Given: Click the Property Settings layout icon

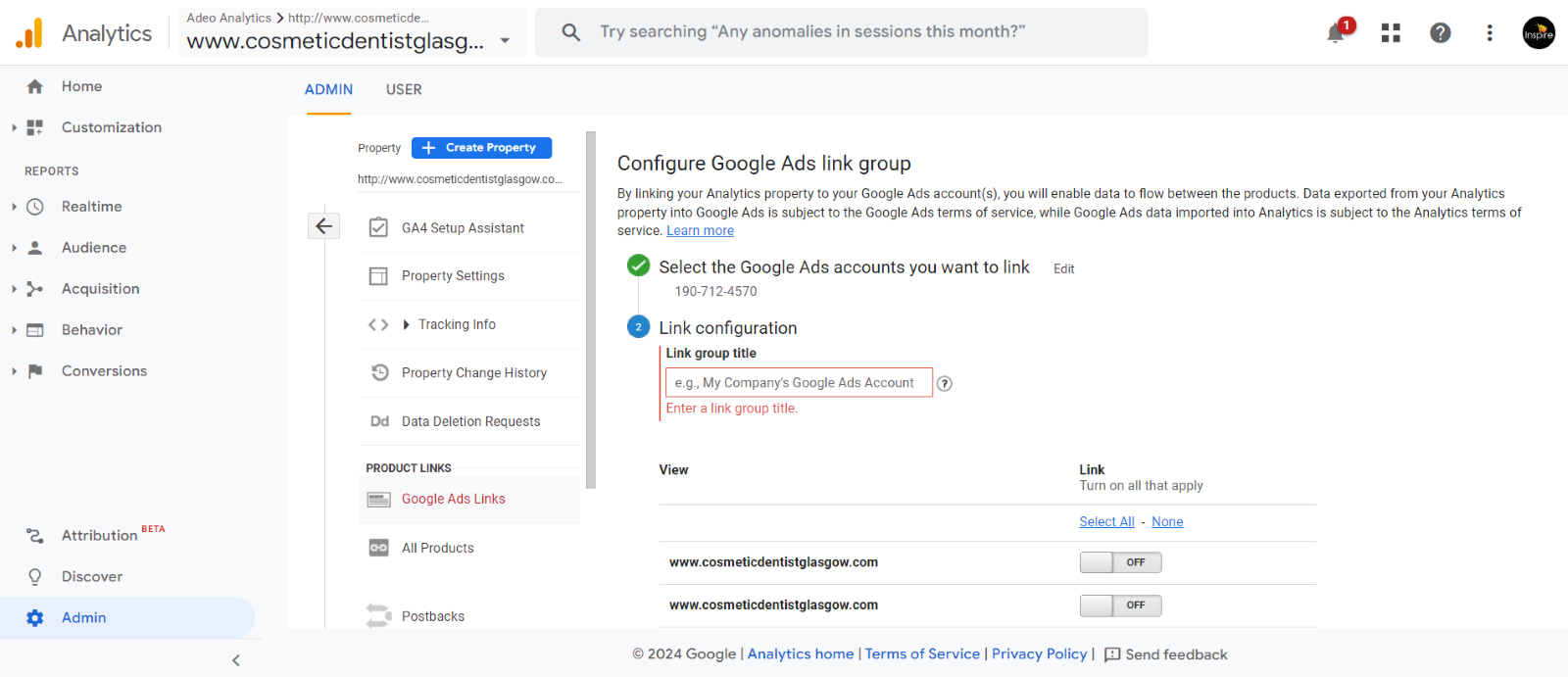Looking at the screenshot, I should (x=378, y=276).
